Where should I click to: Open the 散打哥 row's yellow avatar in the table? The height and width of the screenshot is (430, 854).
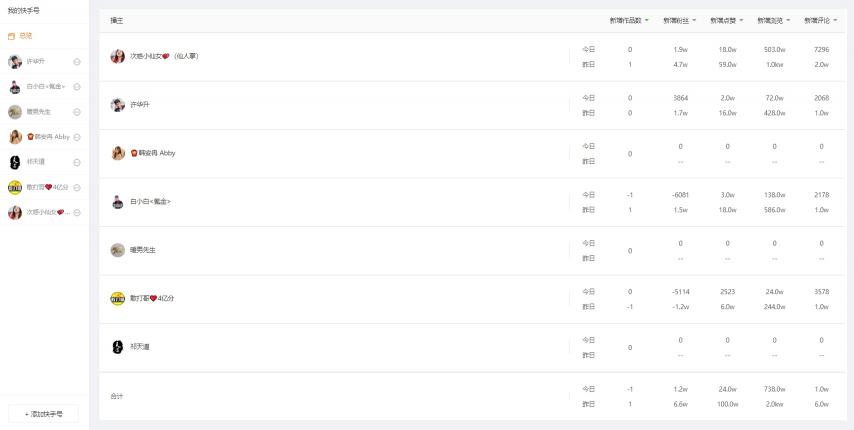pyautogui.click(x=118, y=299)
